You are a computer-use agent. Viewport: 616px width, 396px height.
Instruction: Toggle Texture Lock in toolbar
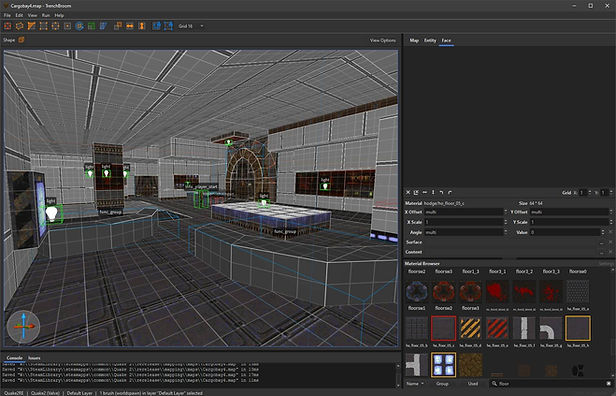[156, 26]
